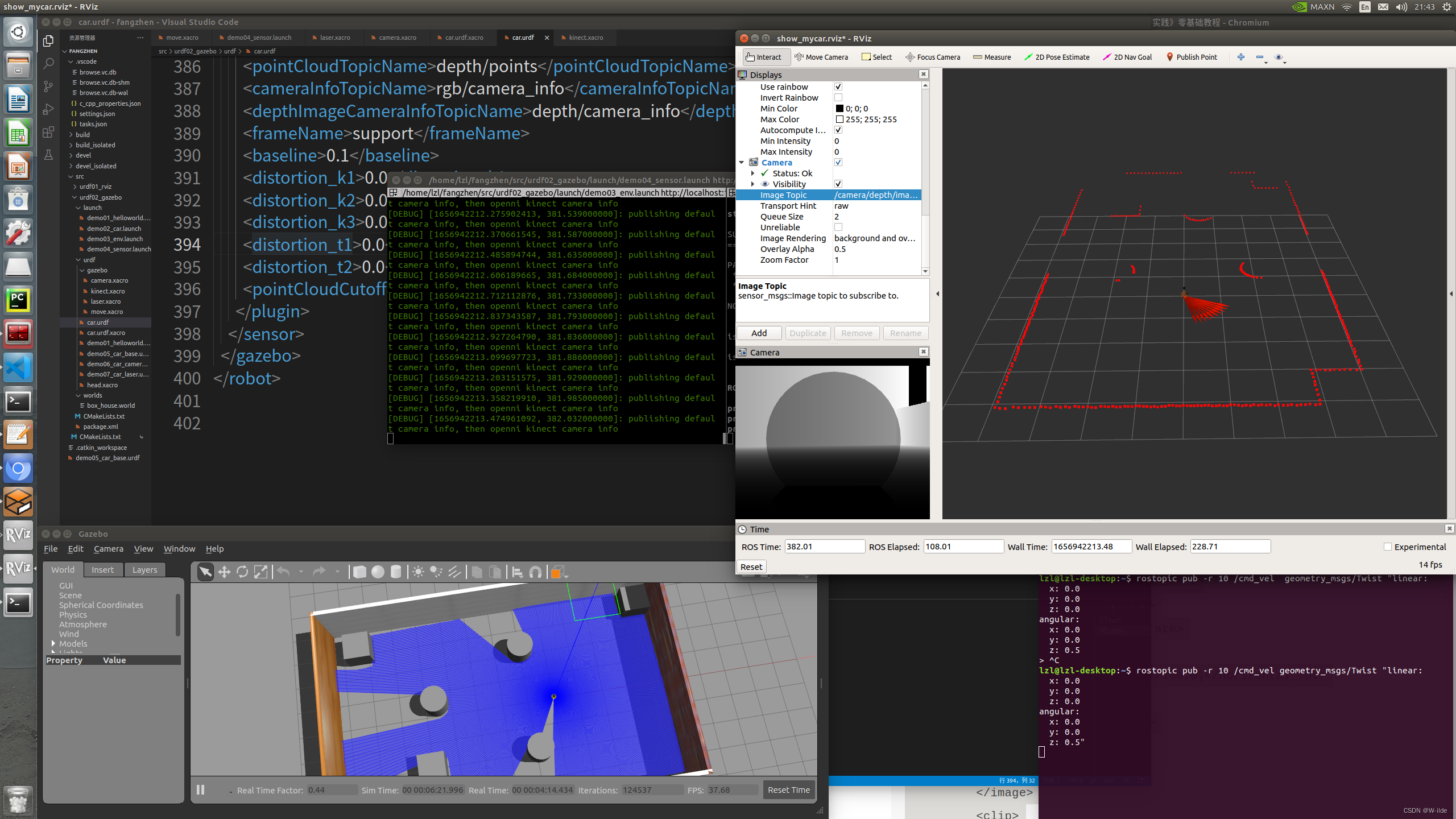
Task: Click Gazebo orange view angle cube
Action: pos(557,572)
